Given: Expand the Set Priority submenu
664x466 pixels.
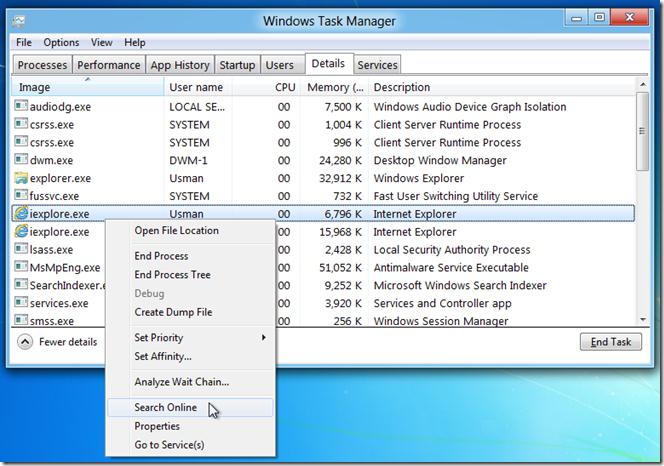Looking at the screenshot, I should [x=264, y=337].
